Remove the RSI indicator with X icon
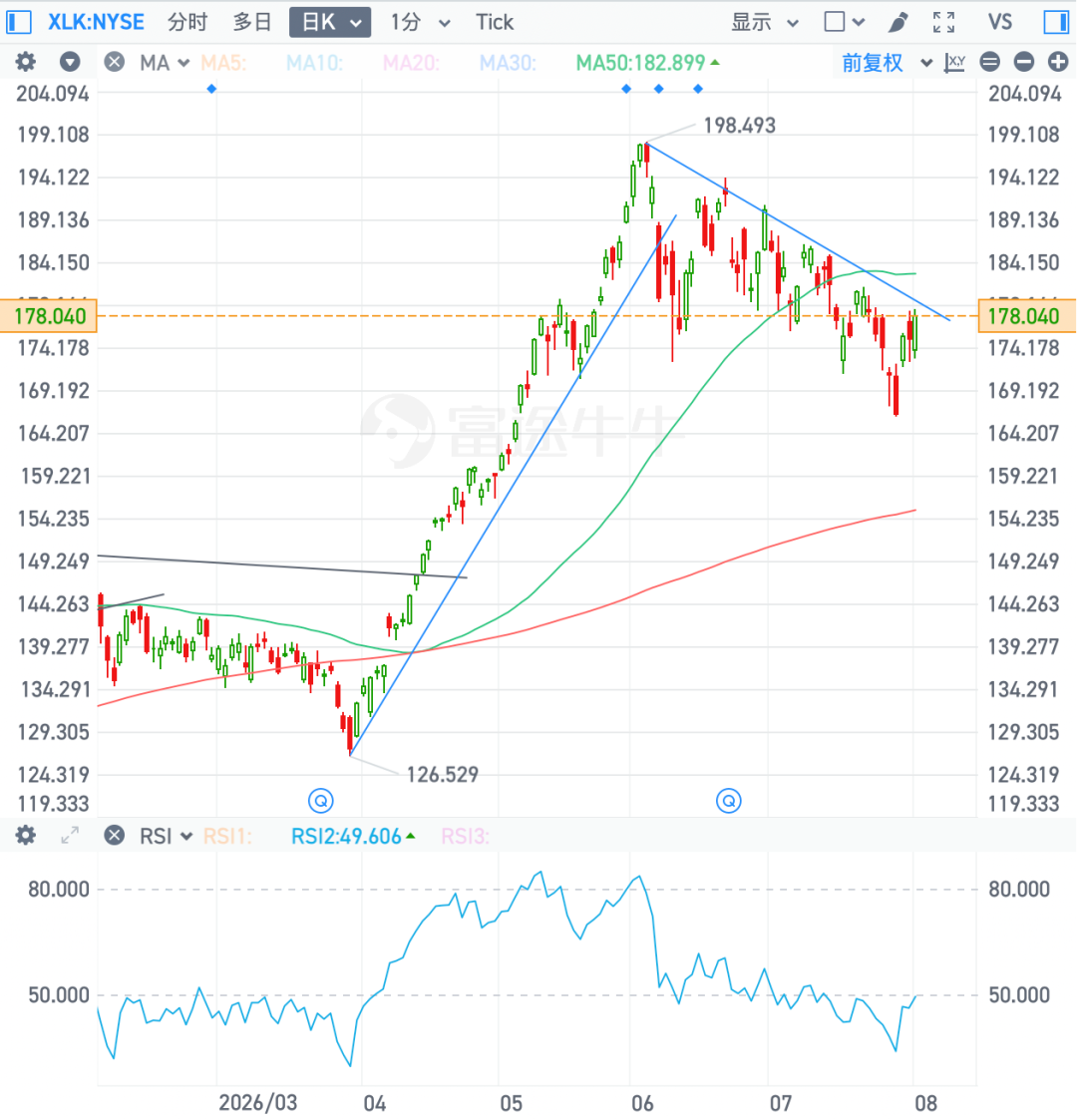Image resolution: width=1077 pixels, height=1120 pixels. 115,835
